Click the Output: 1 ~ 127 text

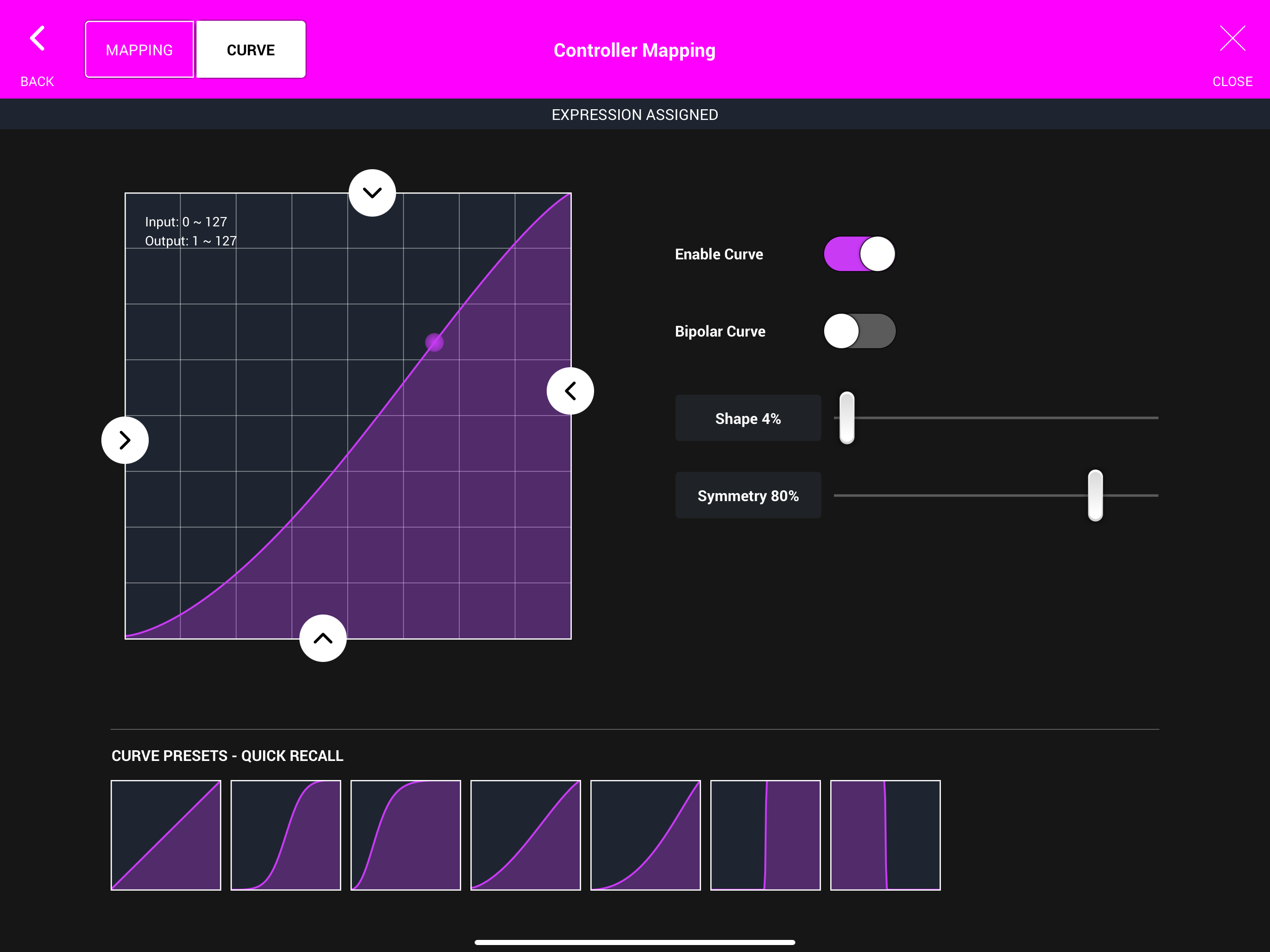(x=191, y=241)
